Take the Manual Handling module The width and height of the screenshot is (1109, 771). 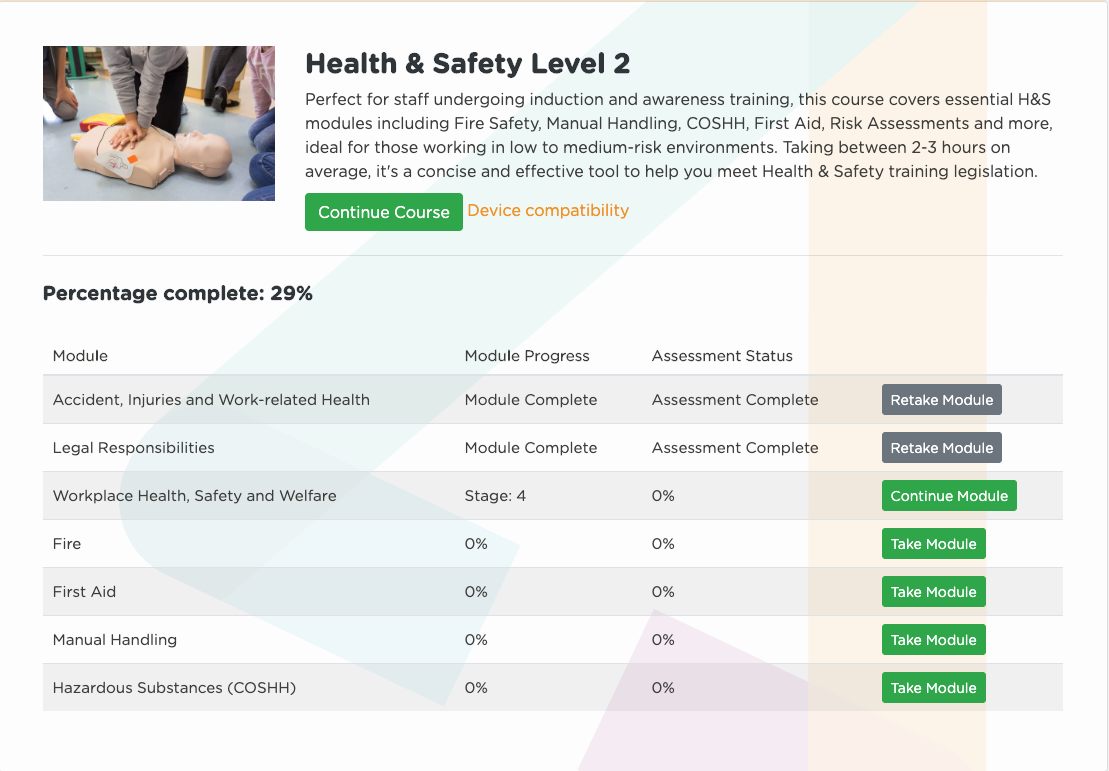point(934,640)
